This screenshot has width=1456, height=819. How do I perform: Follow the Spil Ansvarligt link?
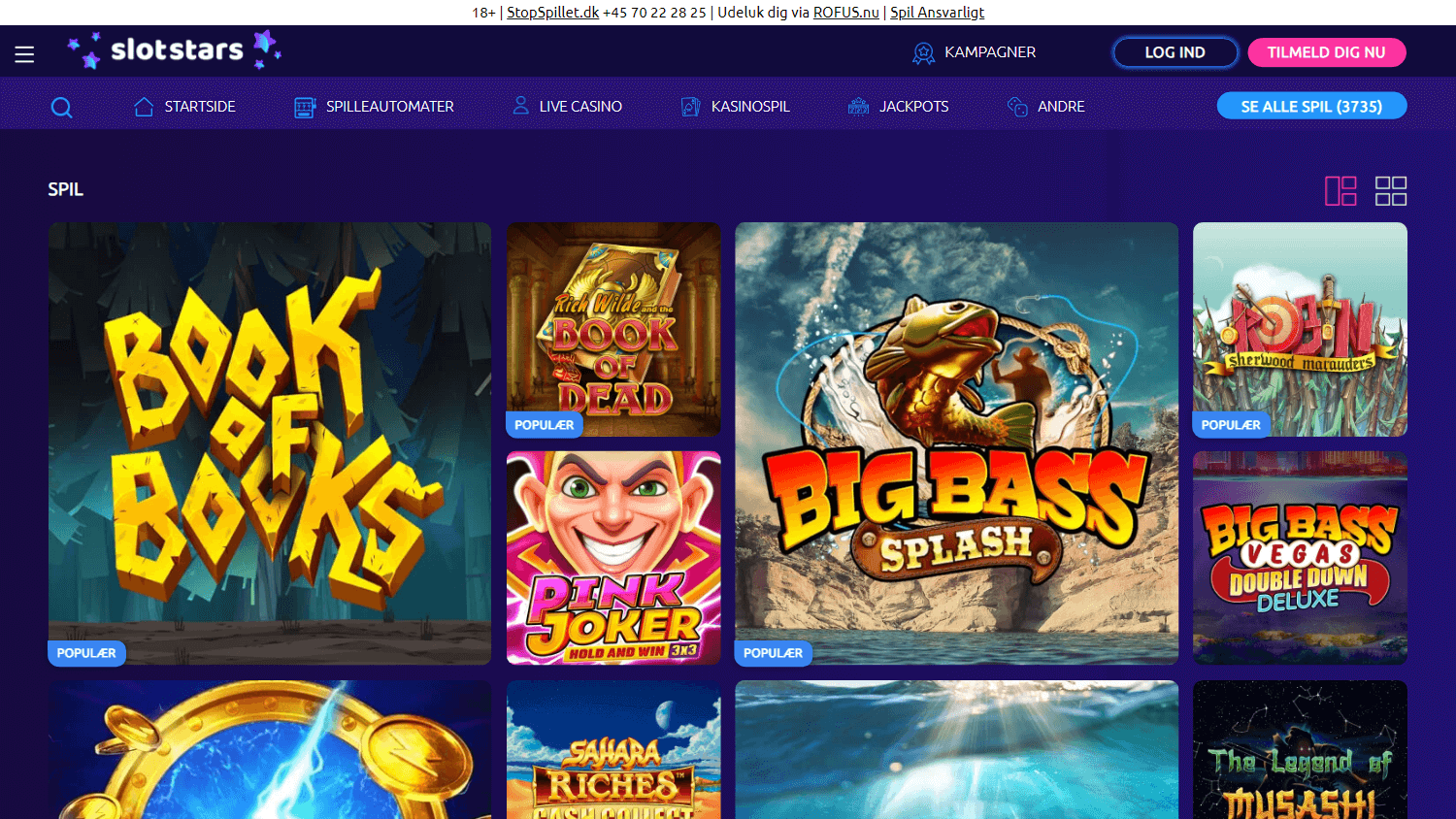(x=937, y=13)
